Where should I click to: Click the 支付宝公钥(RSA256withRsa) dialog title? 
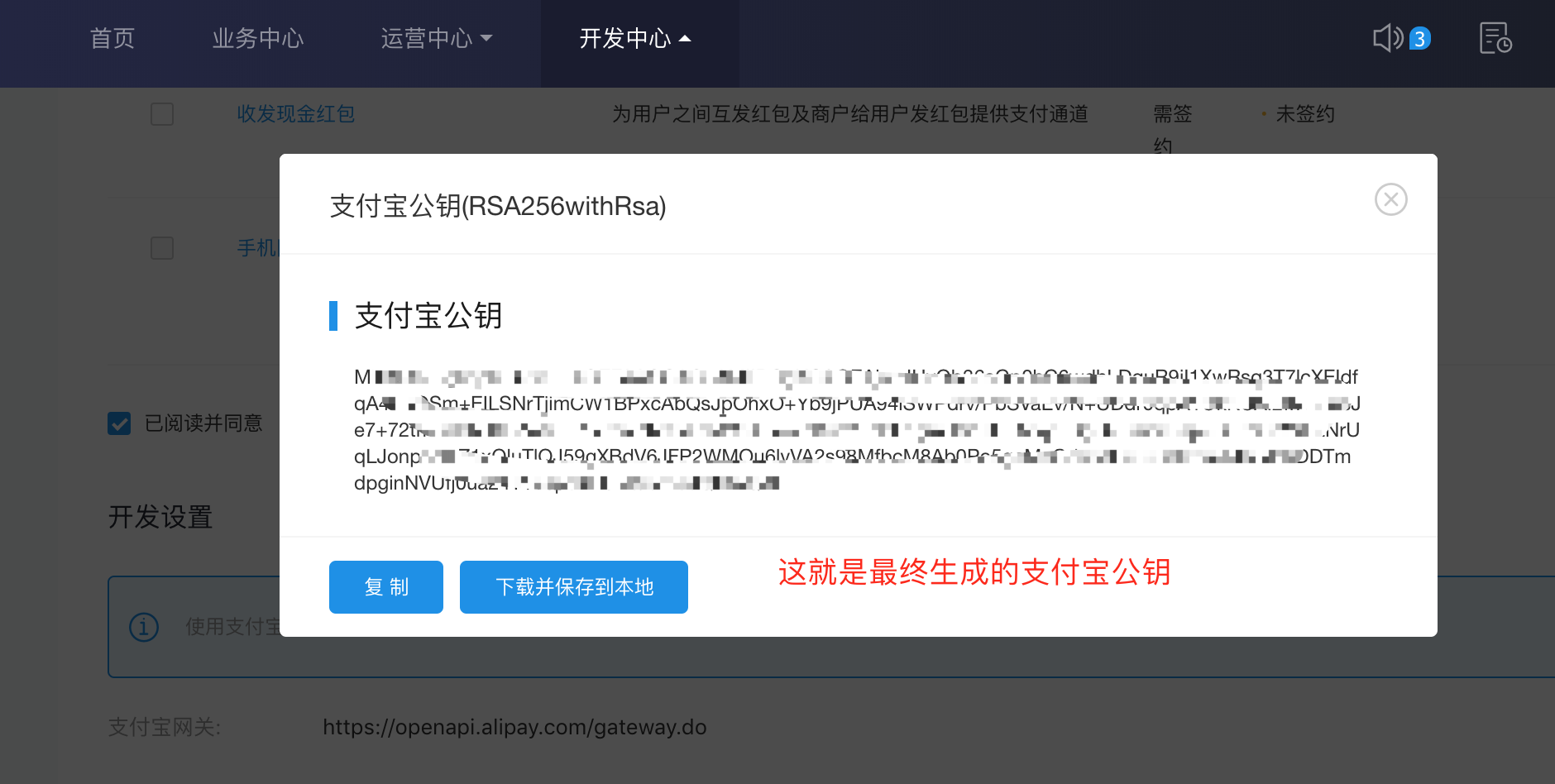498,206
